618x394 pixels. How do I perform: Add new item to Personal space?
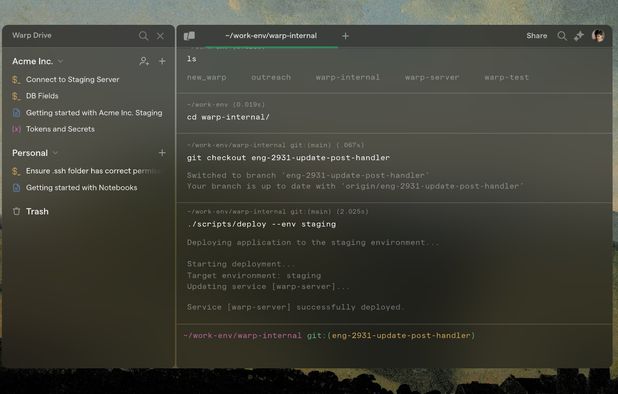tap(162, 152)
